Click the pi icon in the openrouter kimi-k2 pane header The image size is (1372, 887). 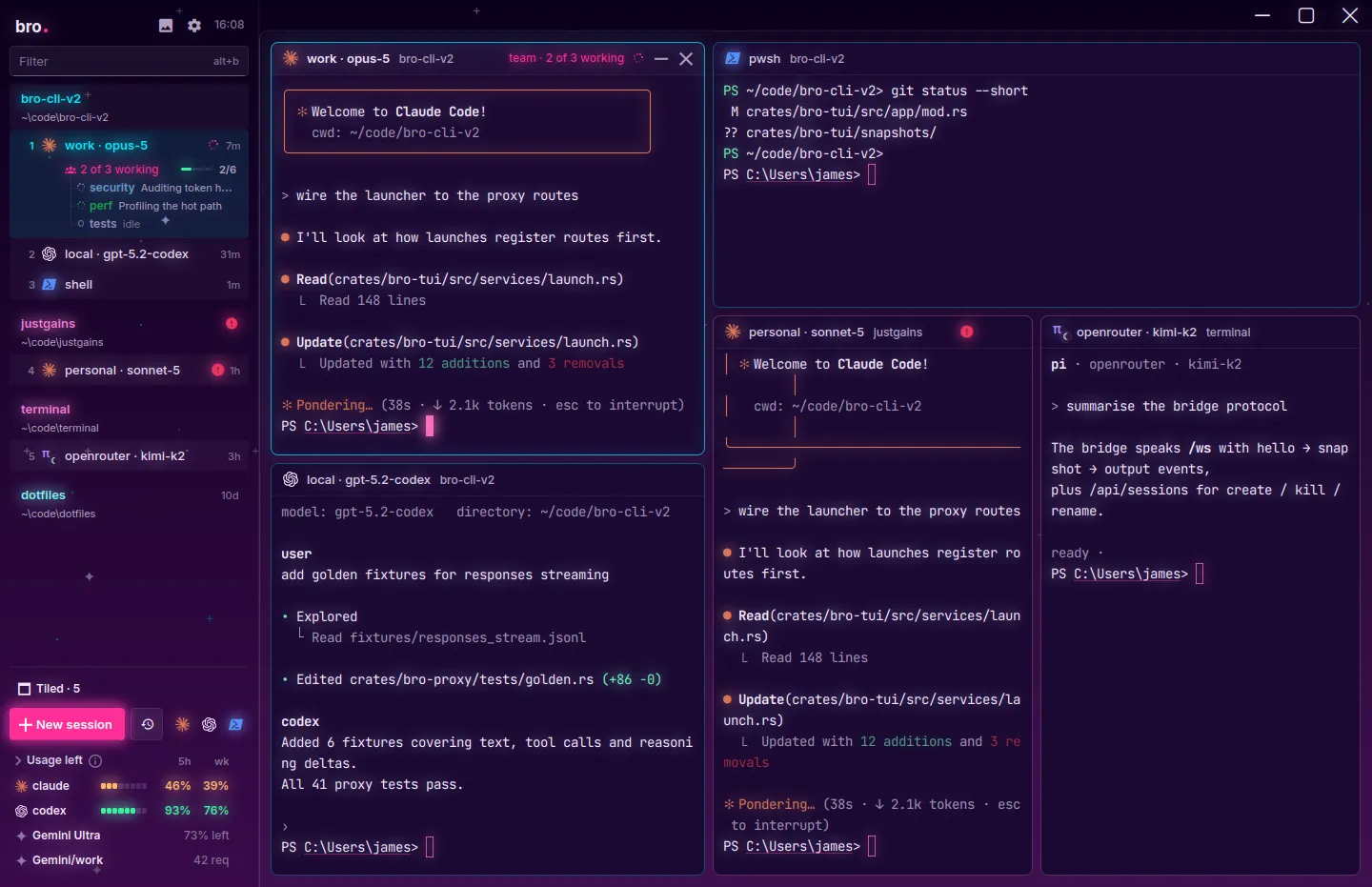[x=1060, y=332]
